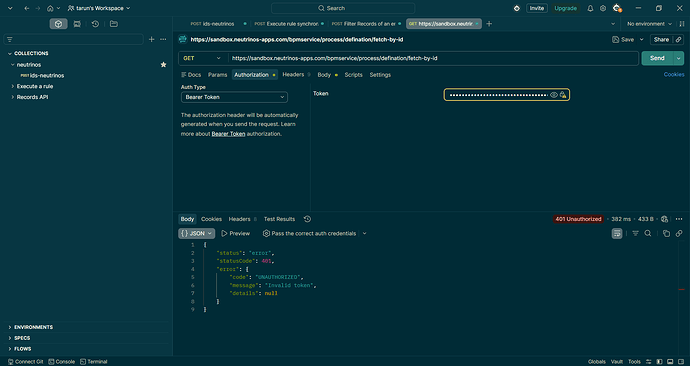The height and width of the screenshot is (366, 690).
Task: Click the notifications bell icon
Action: pyautogui.click(x=591, y=8)
